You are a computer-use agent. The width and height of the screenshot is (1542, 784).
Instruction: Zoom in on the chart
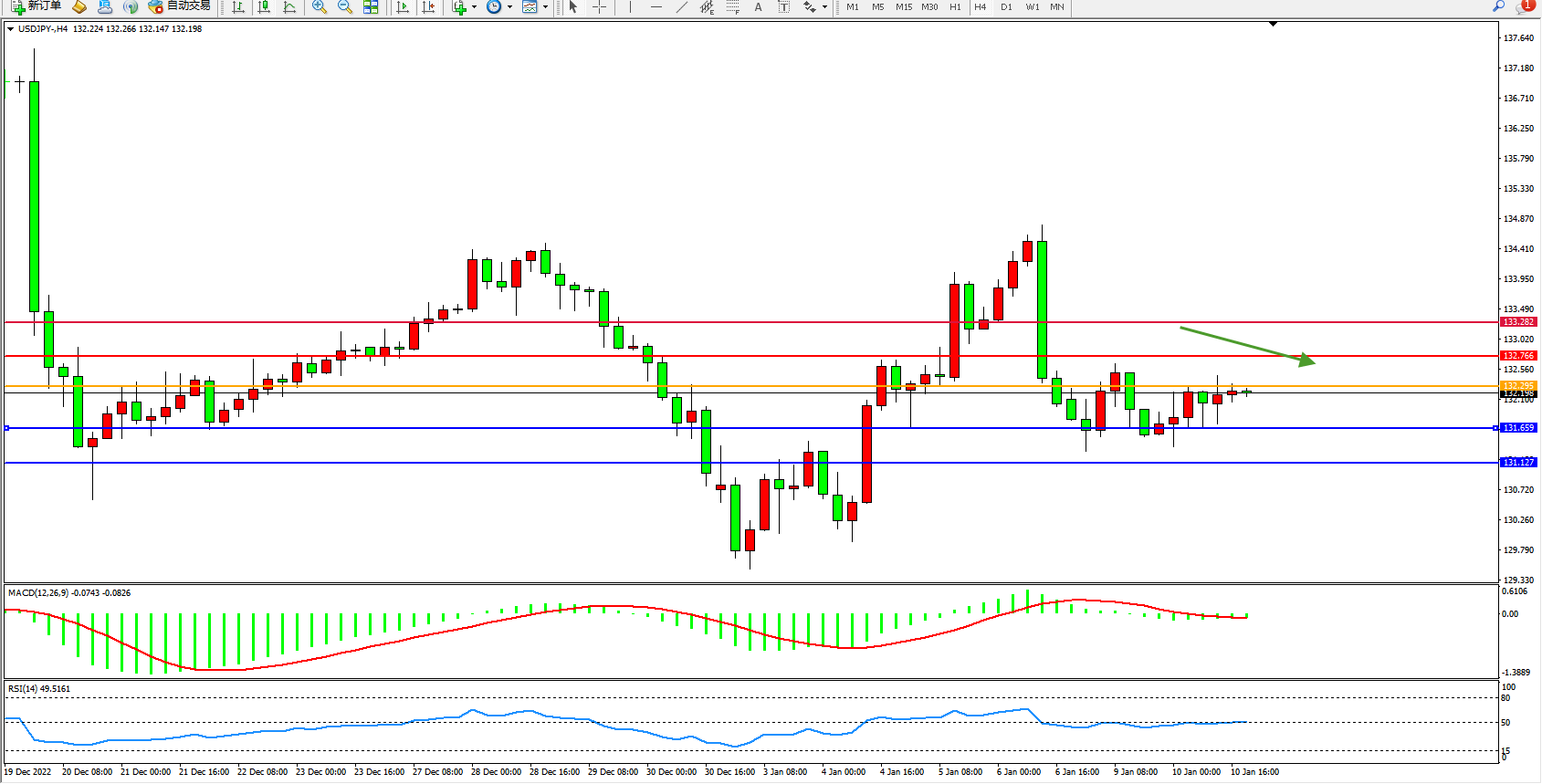point(320,6)
